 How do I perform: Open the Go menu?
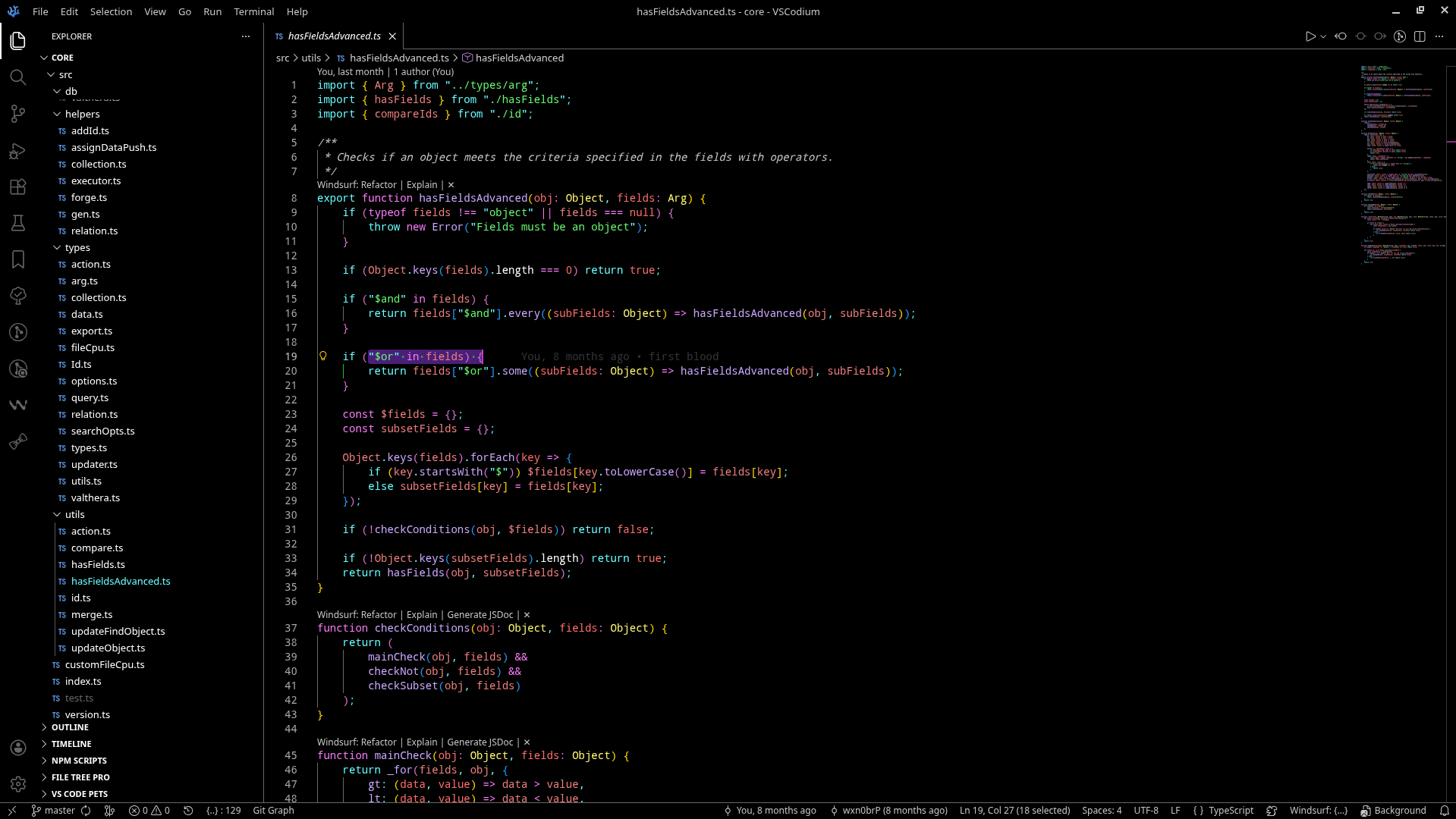(x=184, y=11)
